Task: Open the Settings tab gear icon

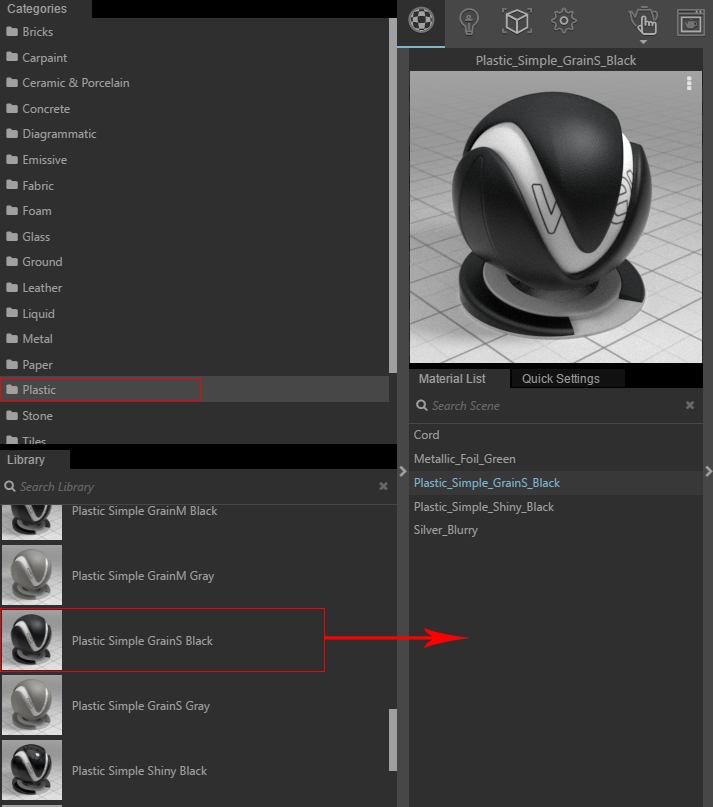Action: pyautogui.click(x=564, y=21)
